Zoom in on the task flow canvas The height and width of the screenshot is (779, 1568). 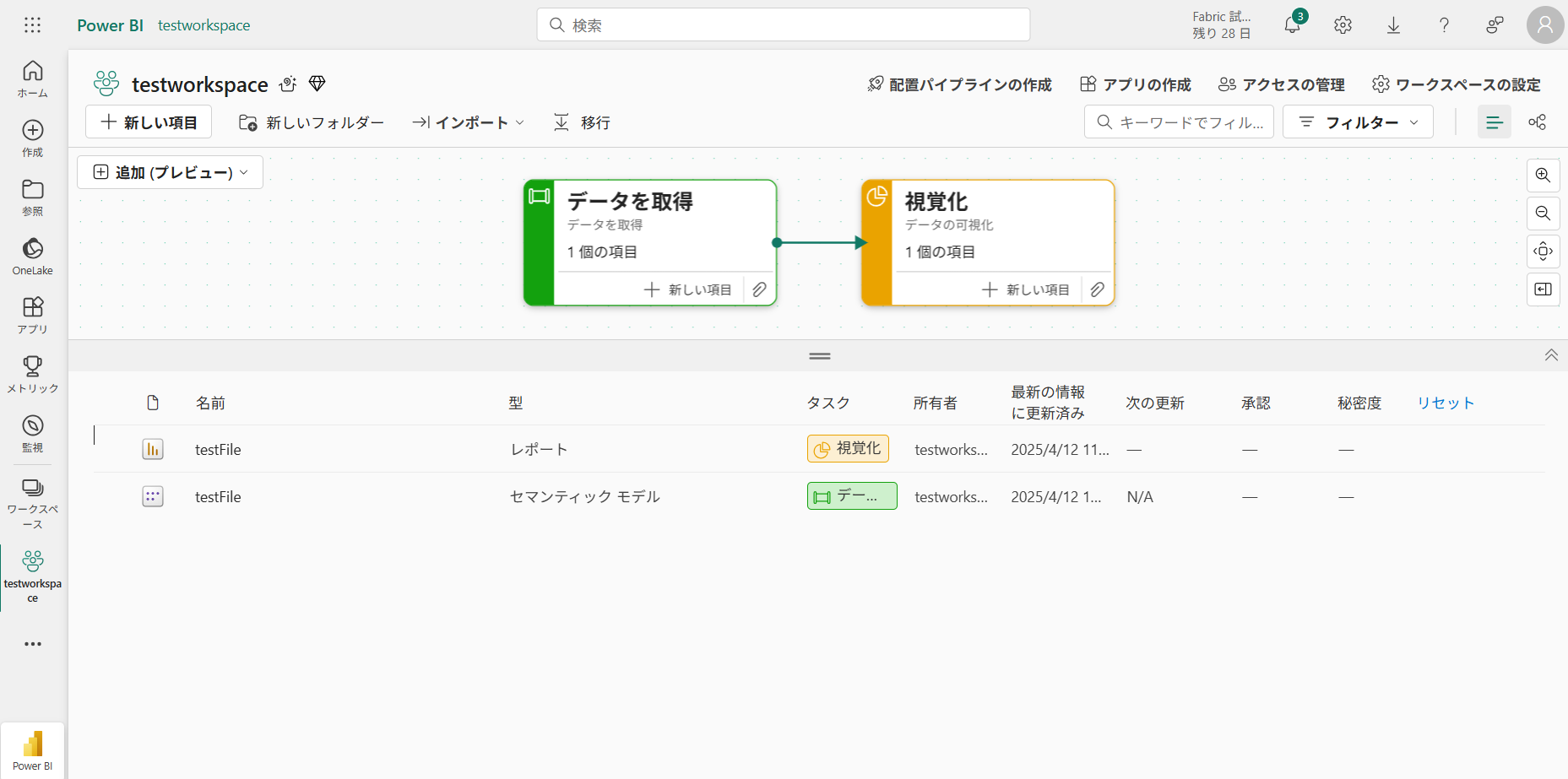[x=1544, y=176]
